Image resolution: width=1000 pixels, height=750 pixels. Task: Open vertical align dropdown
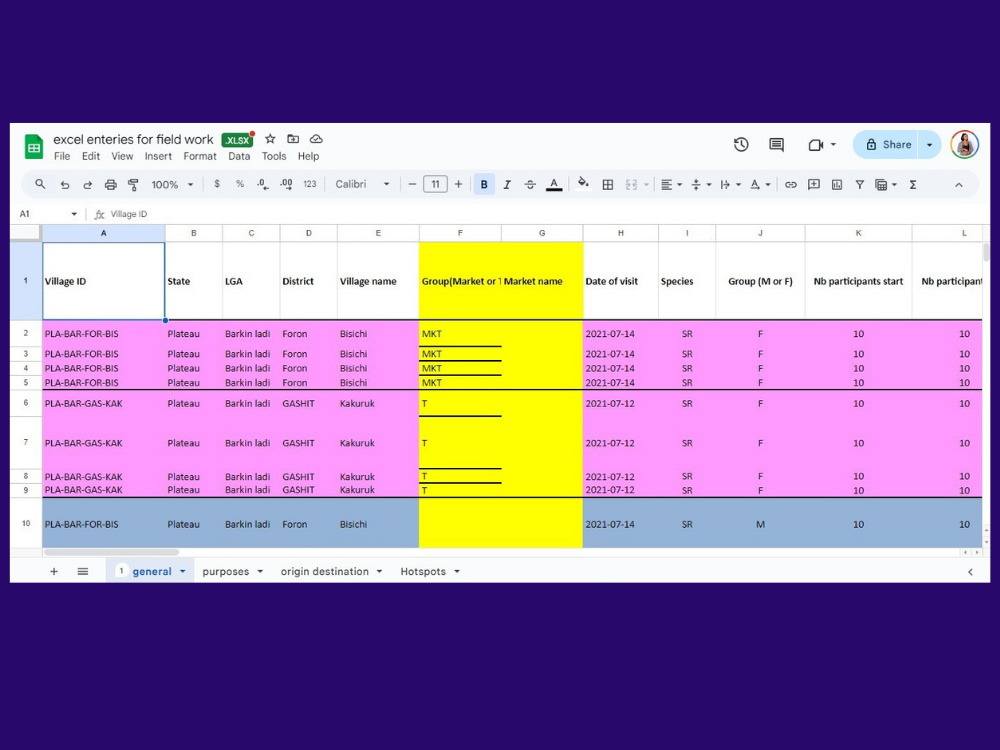tap(701, 185)
